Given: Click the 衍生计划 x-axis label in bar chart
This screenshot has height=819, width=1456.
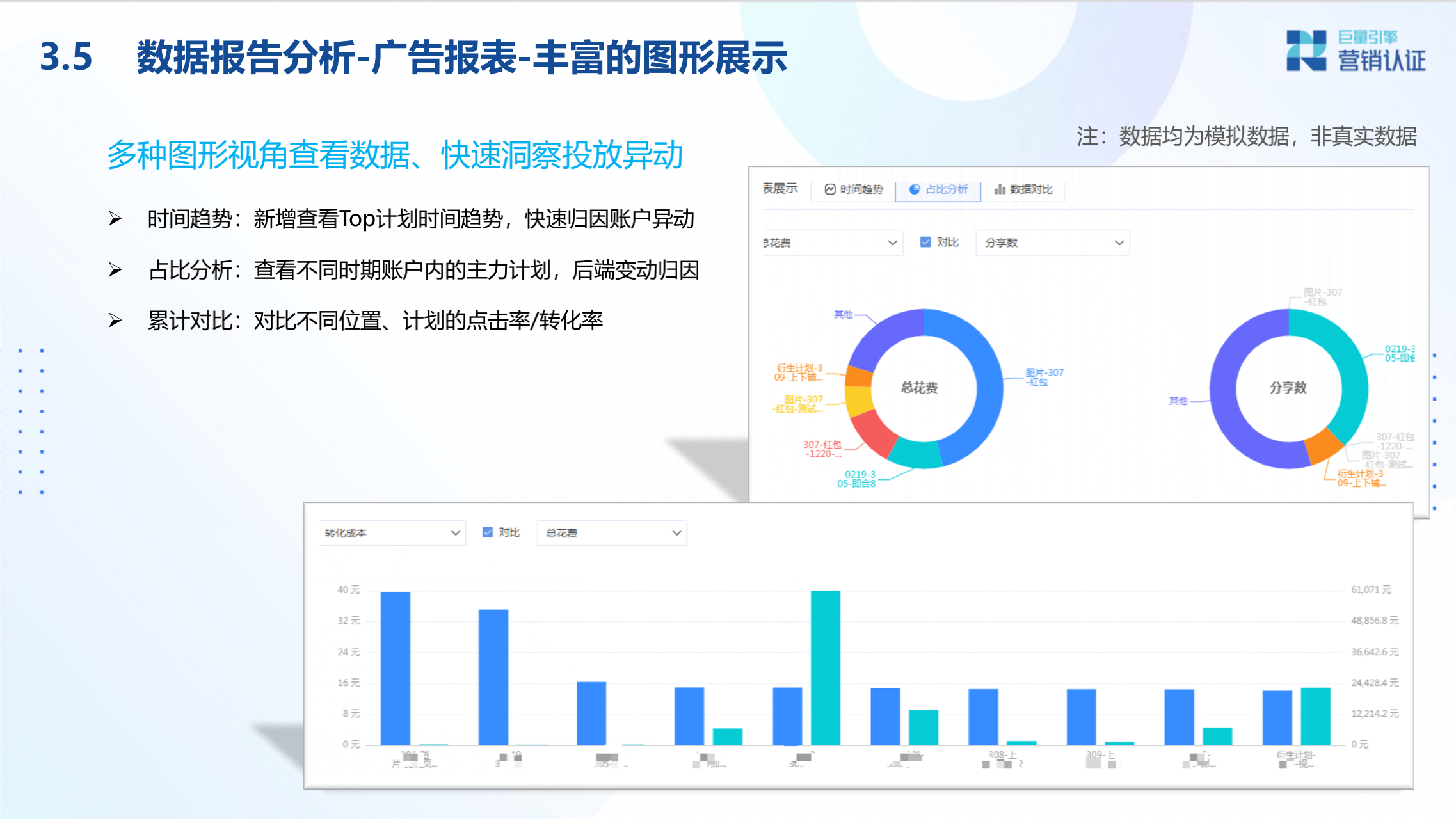Looking at the screenshot, I should point(1296,759).
